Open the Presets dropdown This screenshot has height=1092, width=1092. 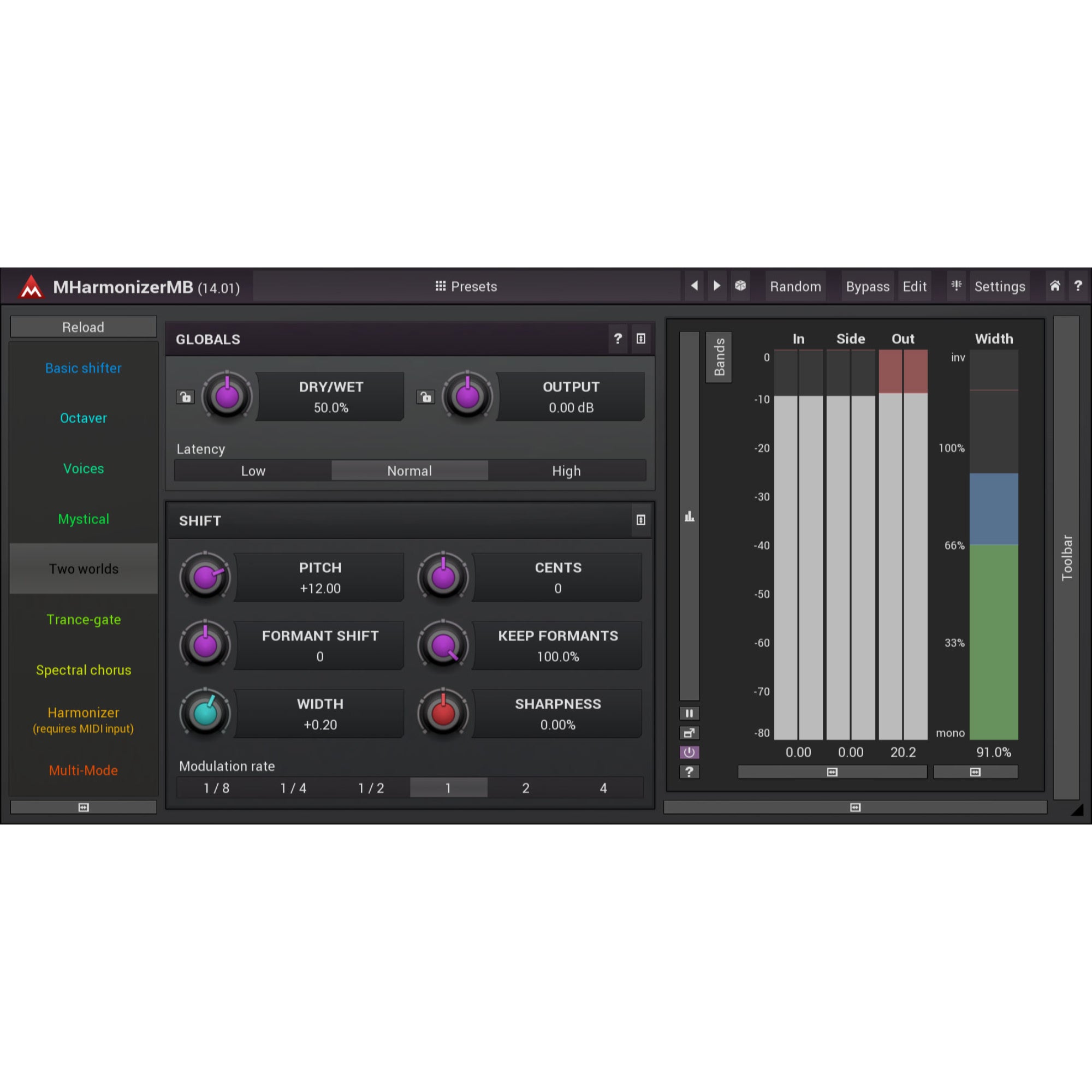(x=466, y=287)
